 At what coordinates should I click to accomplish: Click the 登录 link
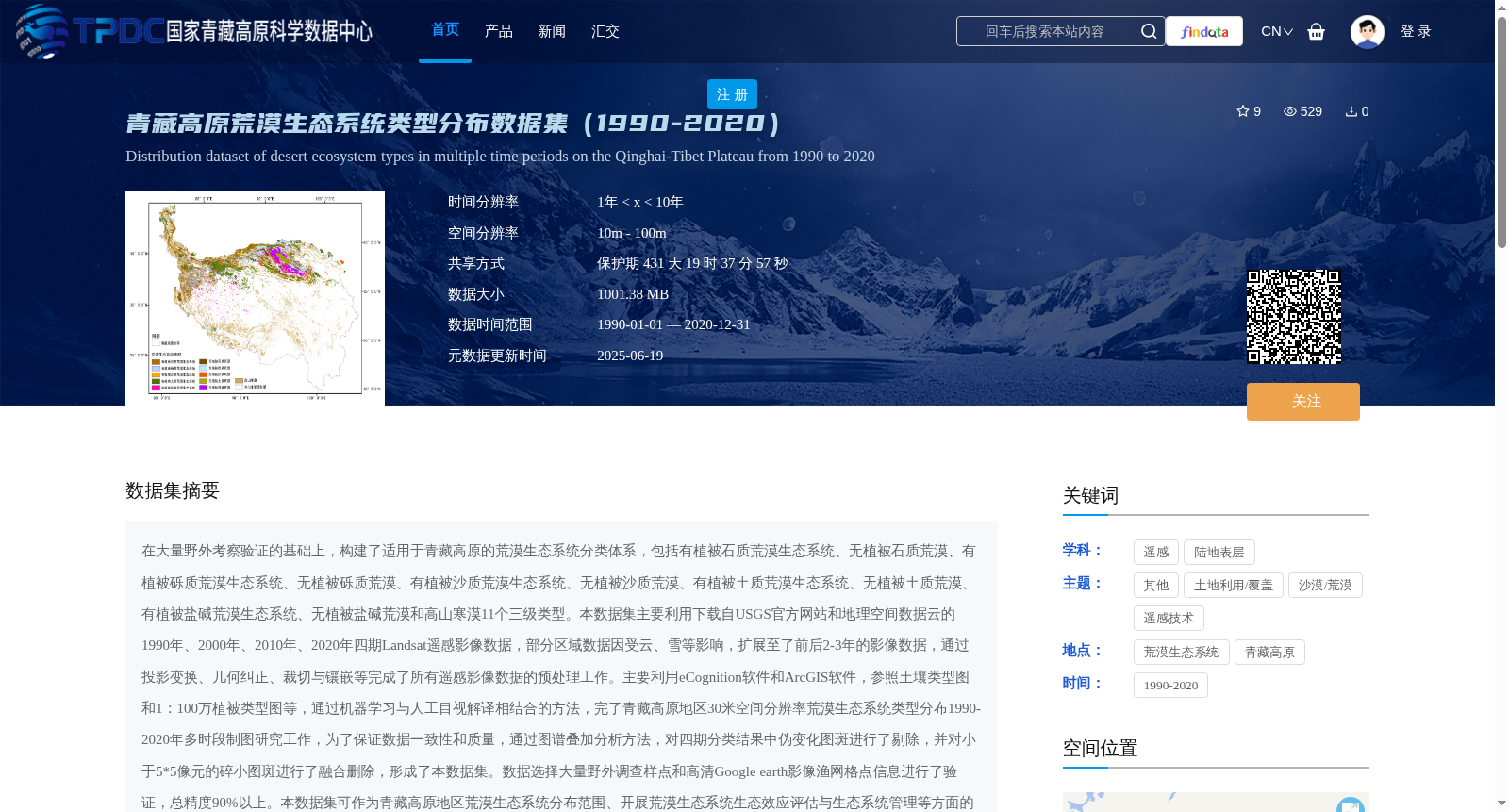coord(1416,31)
